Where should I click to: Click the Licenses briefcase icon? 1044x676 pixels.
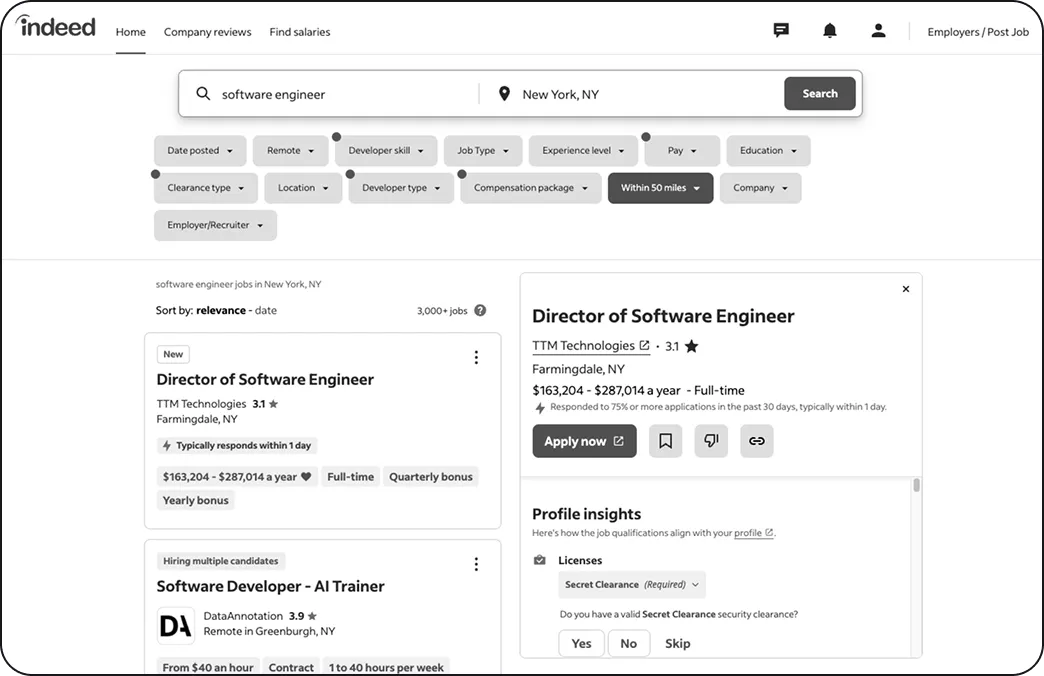540,560
